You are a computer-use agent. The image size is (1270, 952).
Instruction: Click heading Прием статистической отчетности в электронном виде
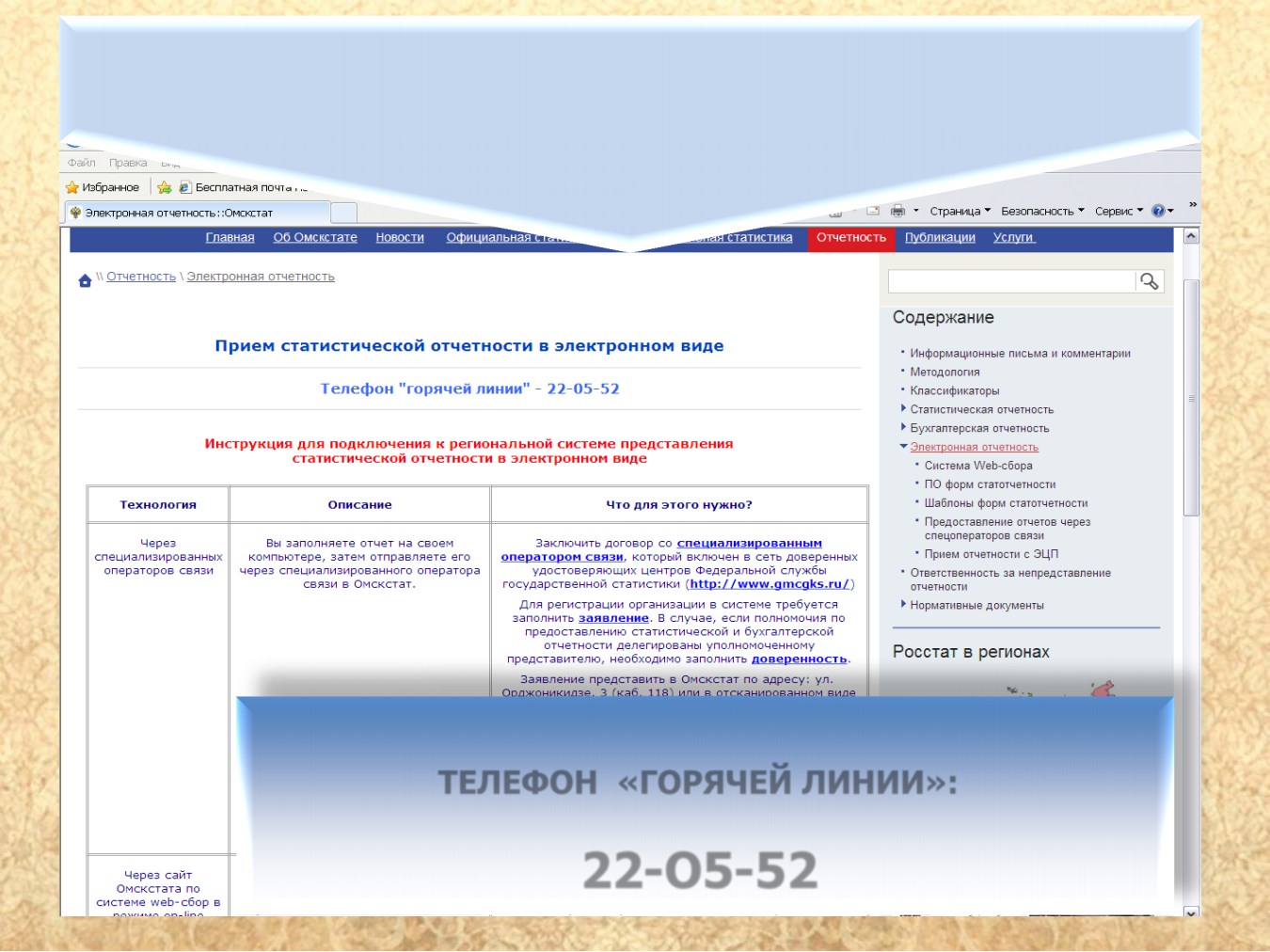[469, 346]
